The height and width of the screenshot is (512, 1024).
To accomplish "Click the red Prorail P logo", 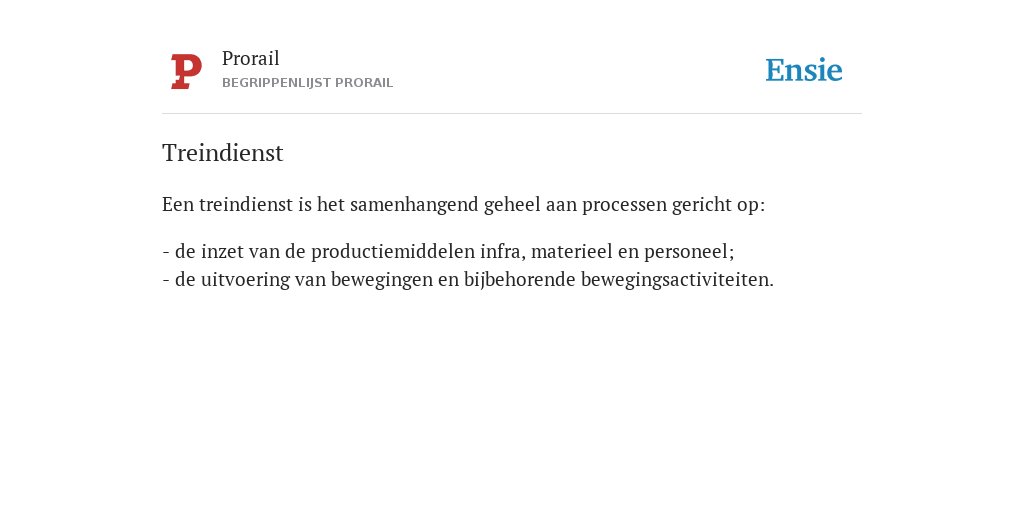I will 186,71.
